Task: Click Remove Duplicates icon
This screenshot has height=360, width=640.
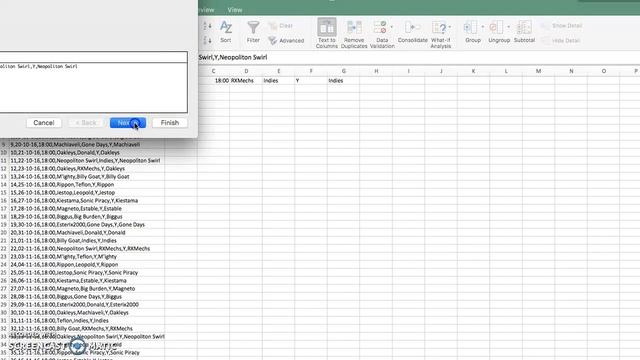Action: 354,34
